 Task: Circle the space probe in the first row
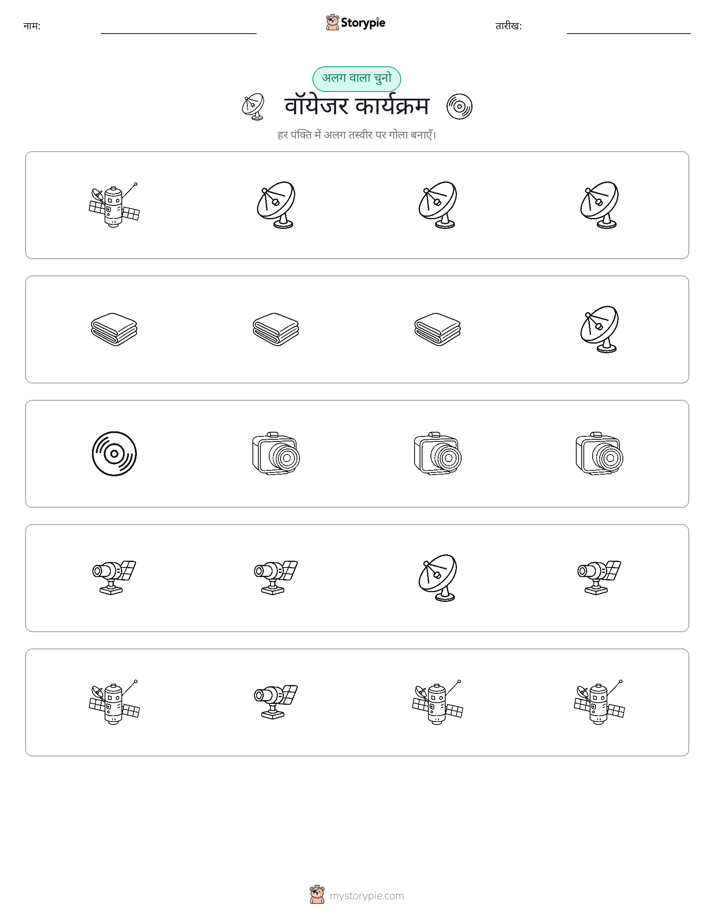click(114, 205)
